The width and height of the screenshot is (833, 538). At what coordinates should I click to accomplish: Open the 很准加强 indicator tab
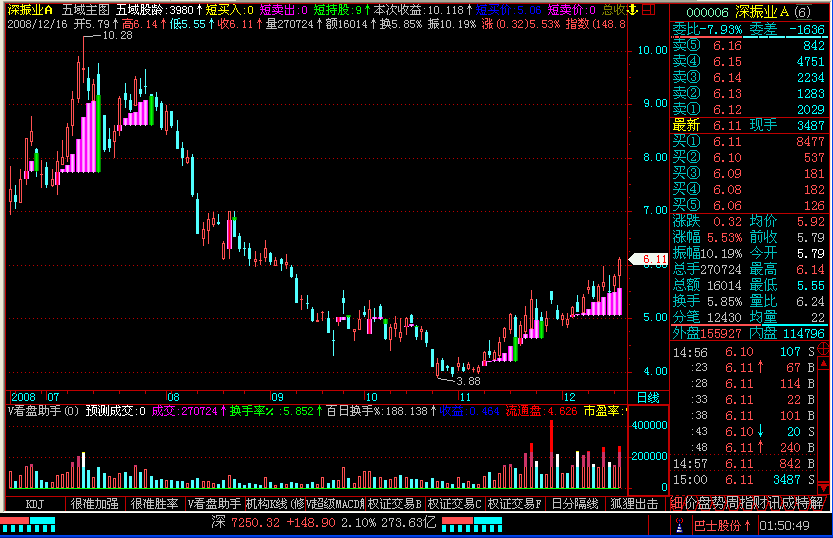[x=95, y=503]
